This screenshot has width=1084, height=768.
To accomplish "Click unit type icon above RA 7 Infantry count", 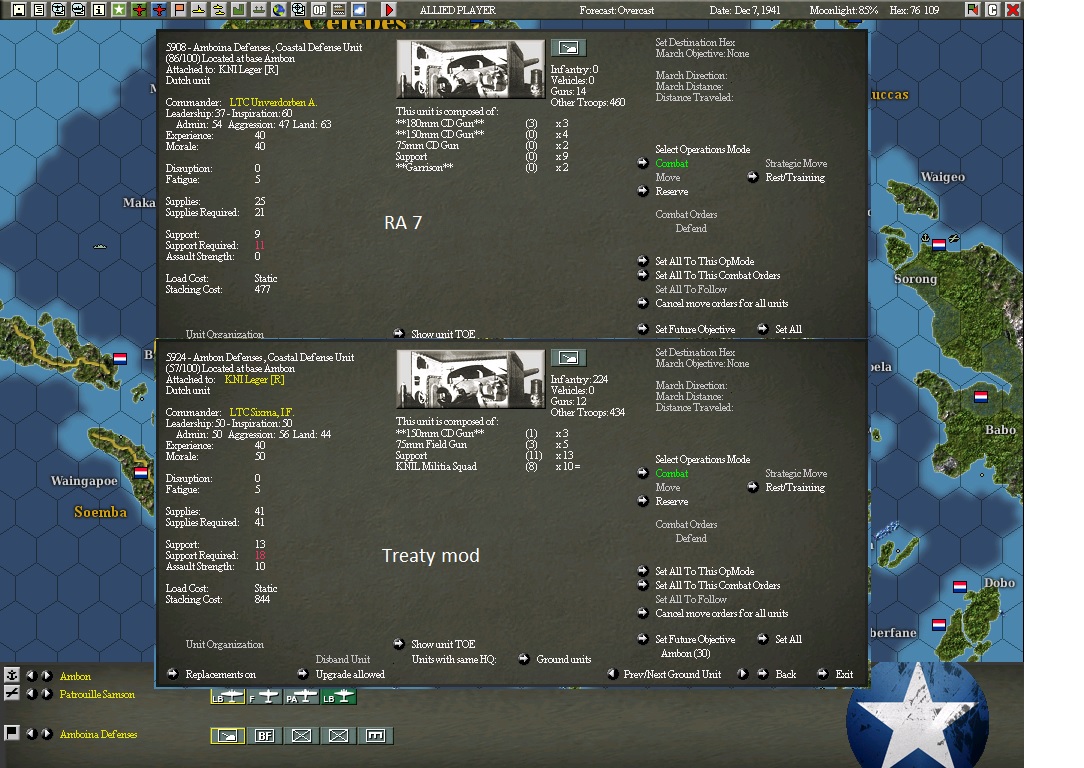I will 568,48.
